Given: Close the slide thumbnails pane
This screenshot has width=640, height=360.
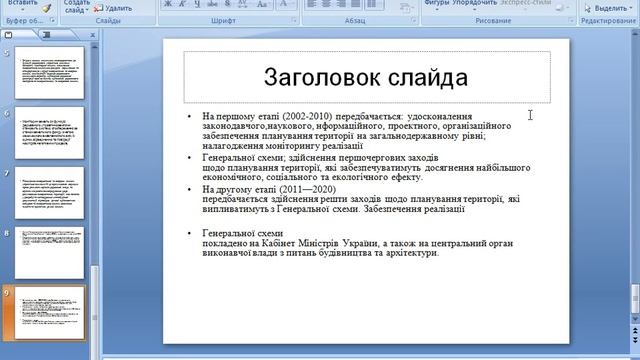Looking at the screenshot, I should tap(93, 35).
